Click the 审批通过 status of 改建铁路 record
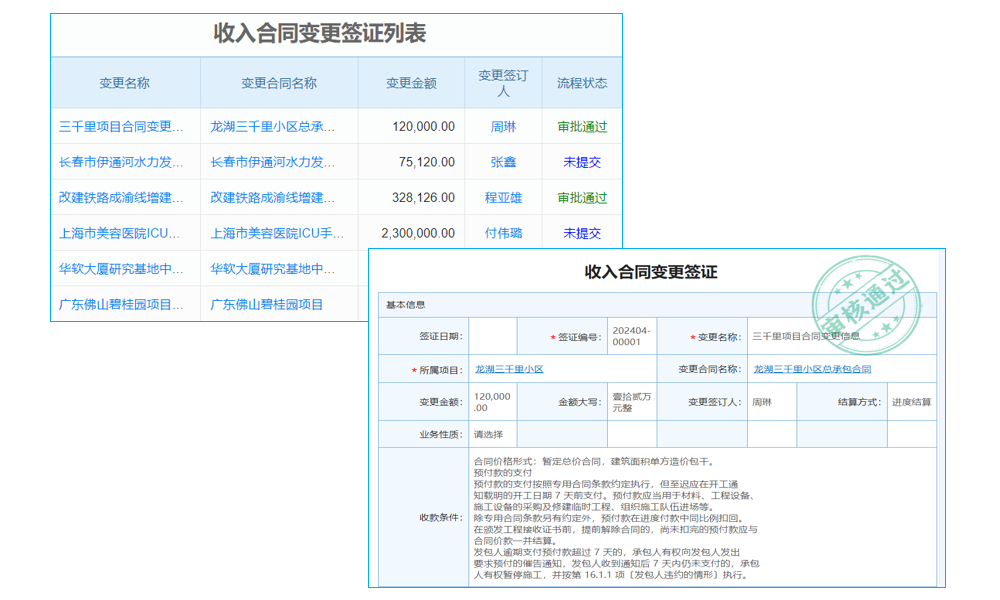 tap(582, 197)
